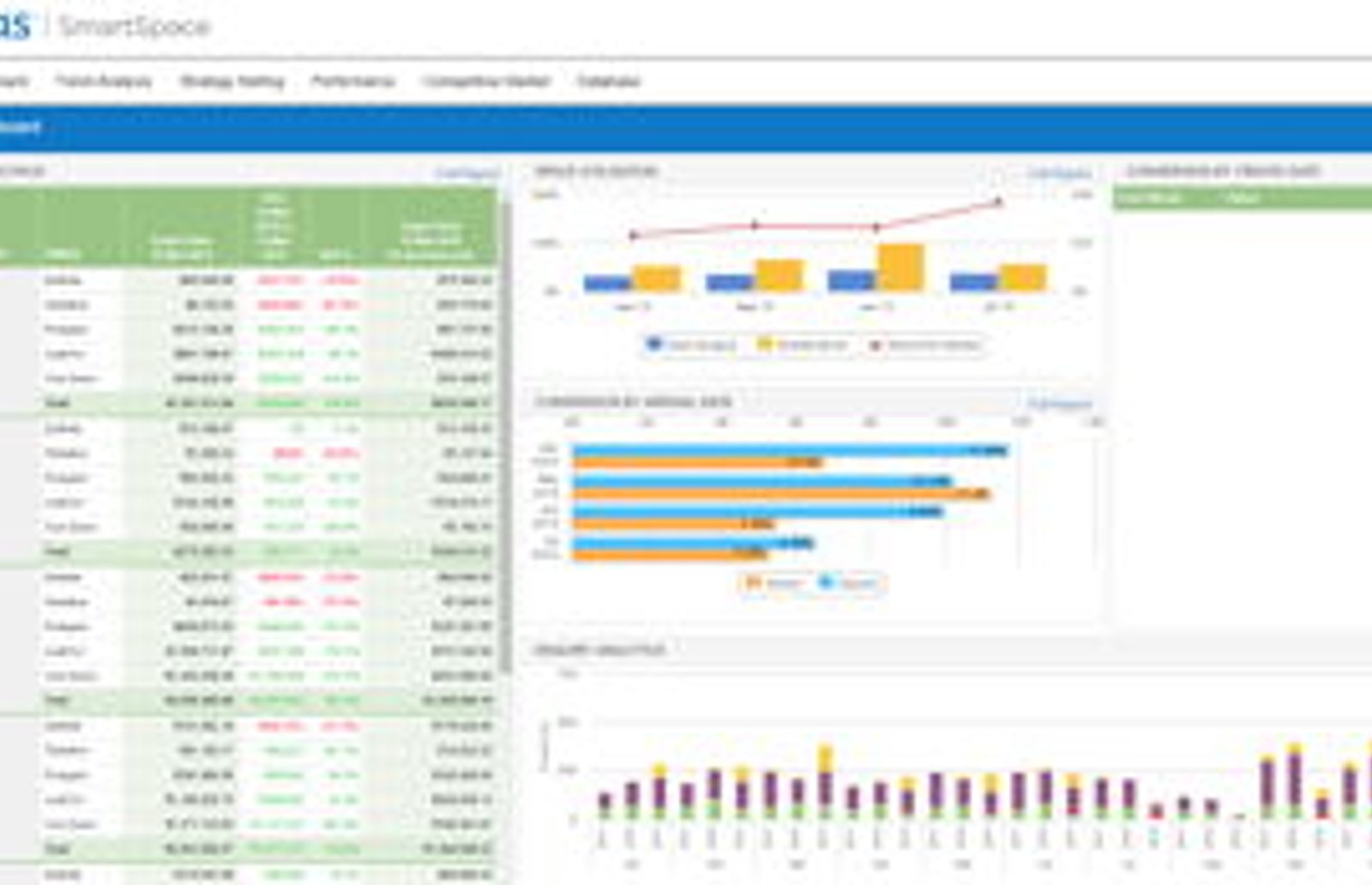1372x885 pixels.
Task: Toggle orange series in conversion chart legend
Action: pyautogui.click(x=773, y=583)
